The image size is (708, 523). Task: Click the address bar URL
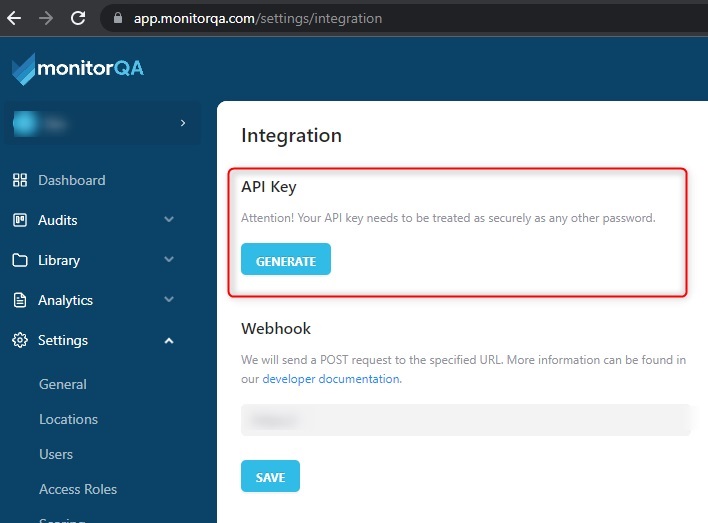258,19
